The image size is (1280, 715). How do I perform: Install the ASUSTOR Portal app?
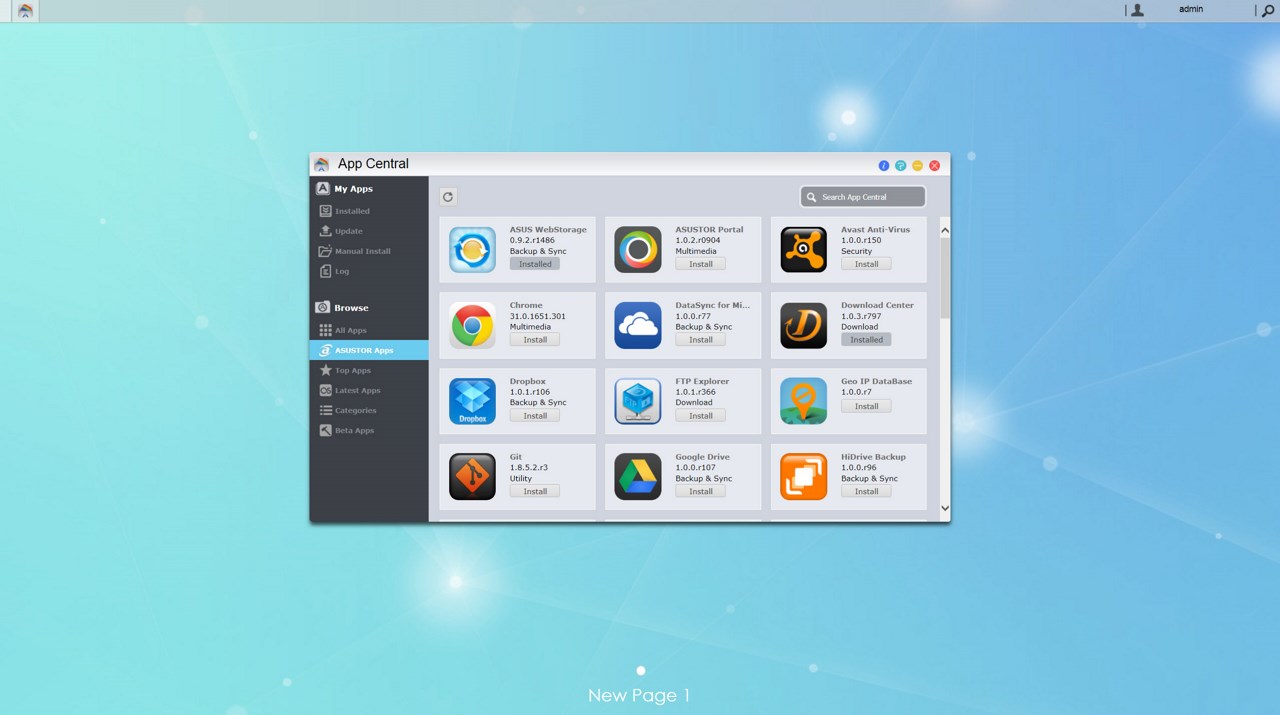[x=701, y=264]
